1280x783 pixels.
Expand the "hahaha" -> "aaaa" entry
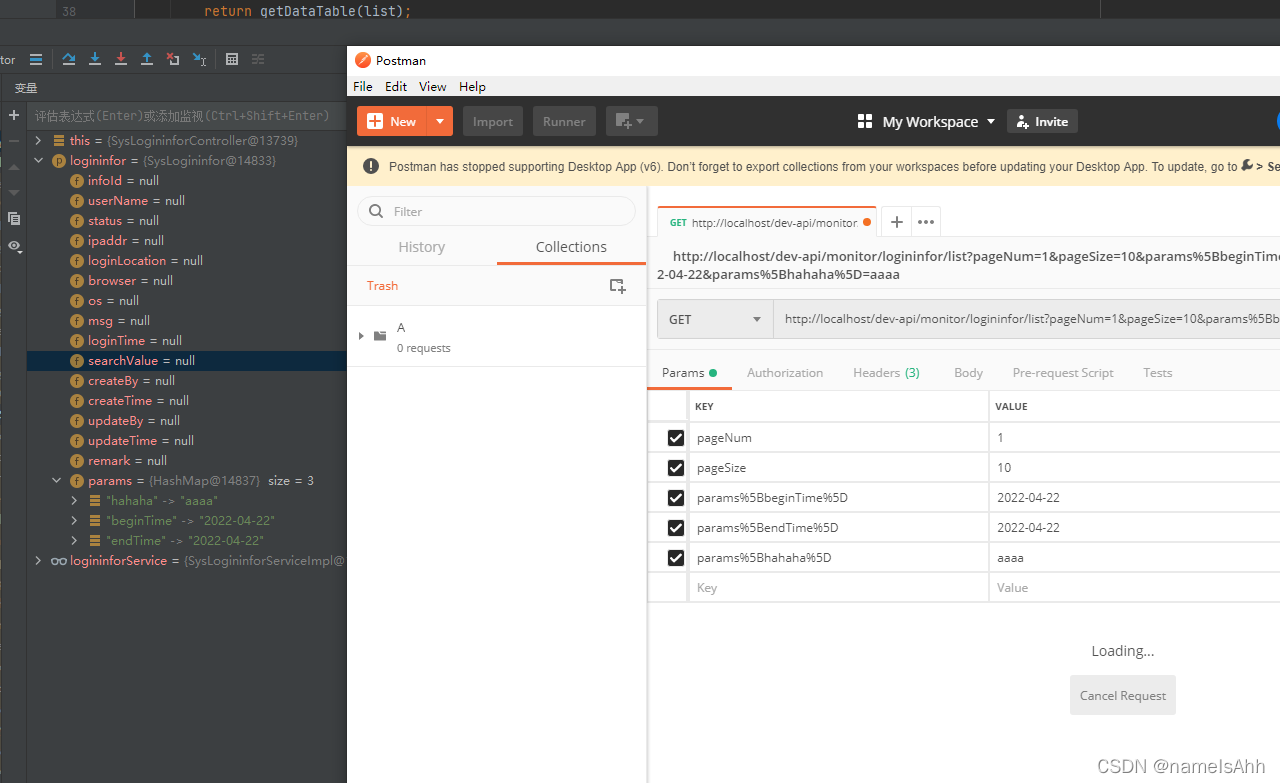click(74, 501)
